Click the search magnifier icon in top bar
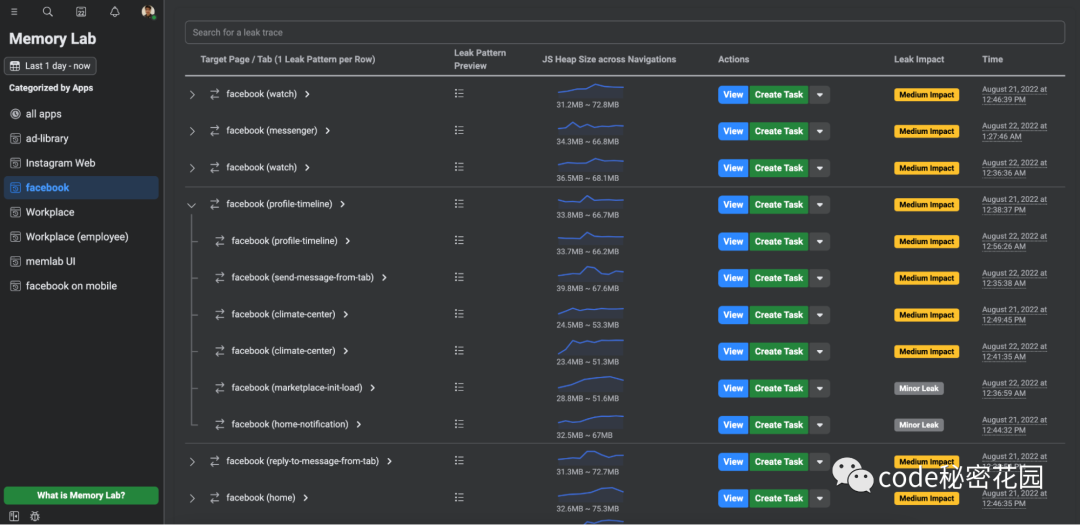1080x525 pixels. tap(48, 12)
